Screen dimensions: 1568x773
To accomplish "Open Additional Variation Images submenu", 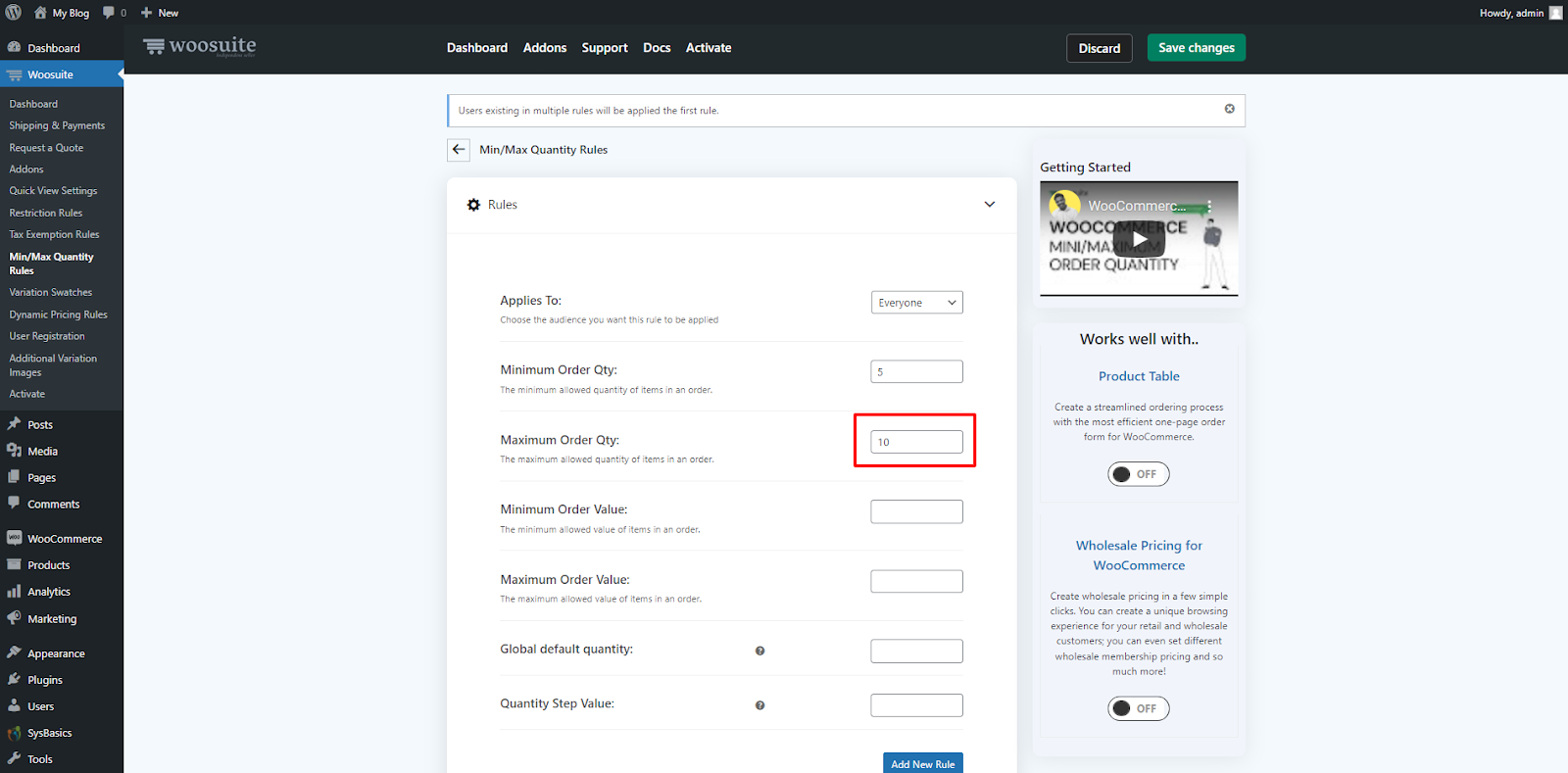I will (53, 365).
